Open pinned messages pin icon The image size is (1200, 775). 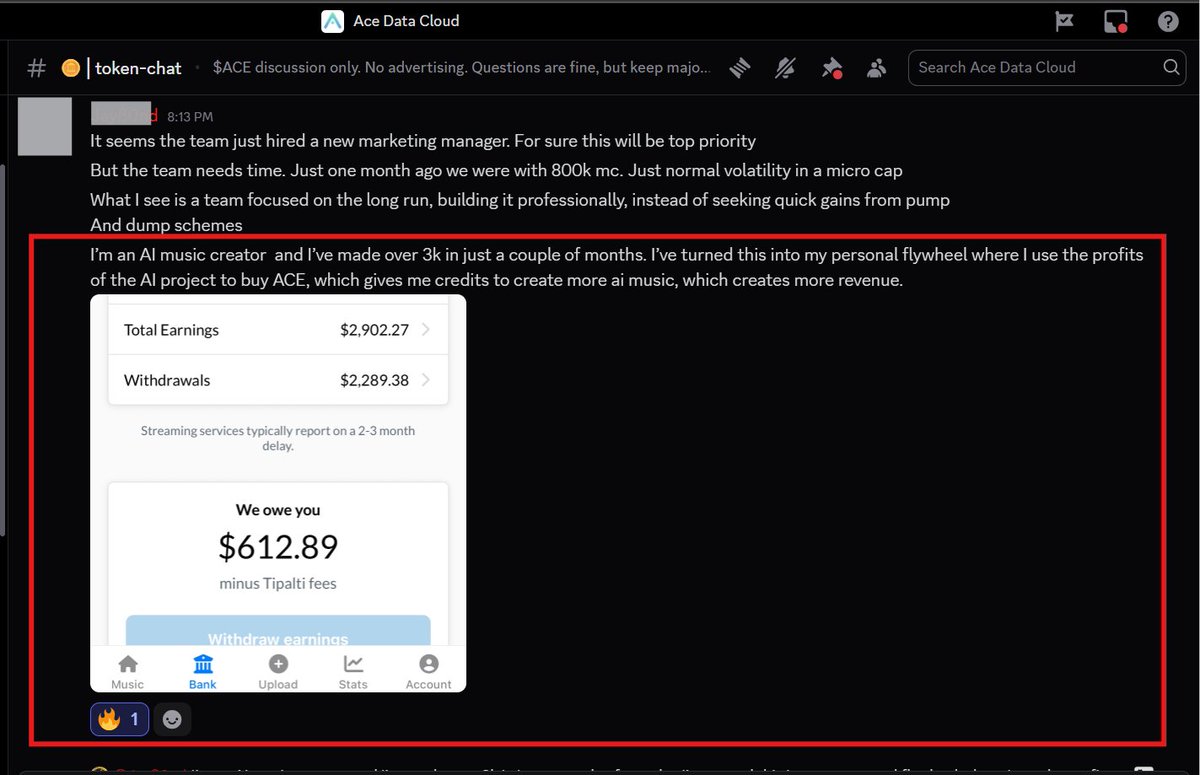pyautogui.click(x=831, y=67)
